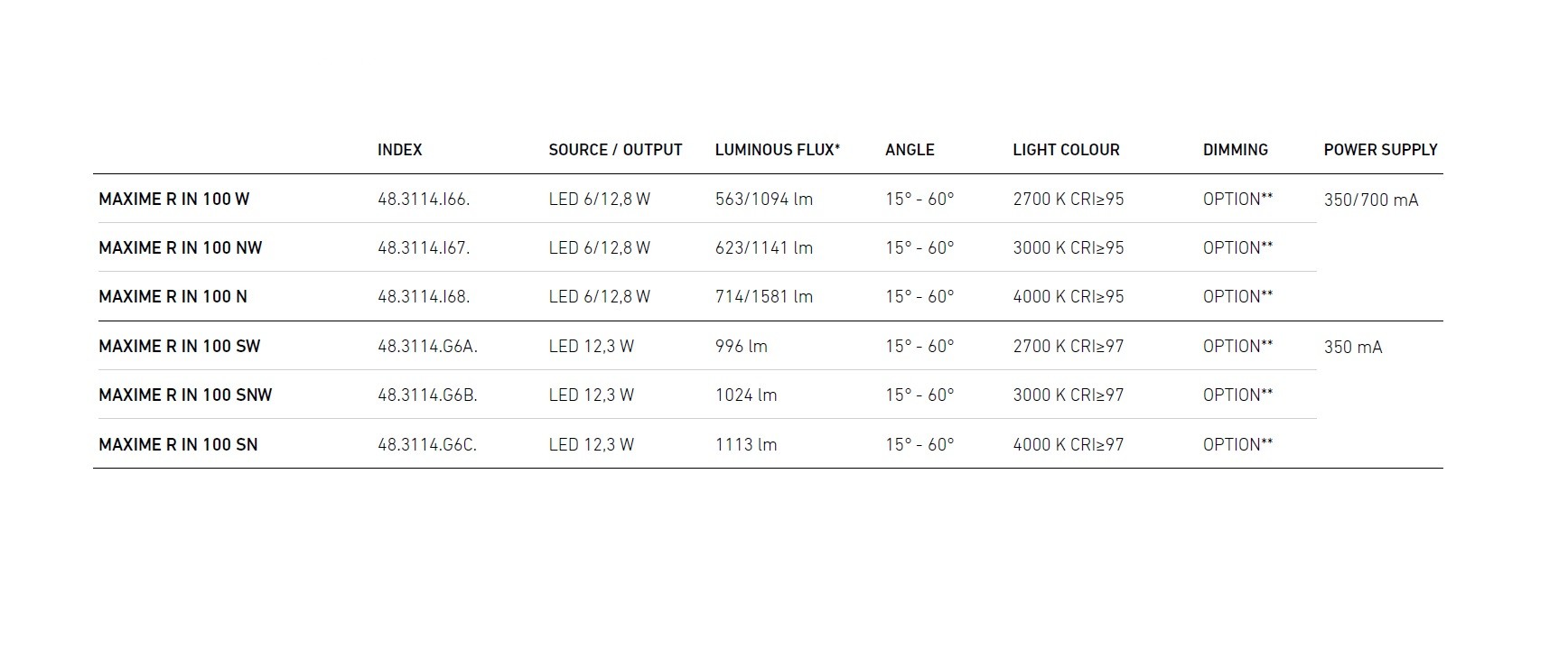Viewport: 1568px width, 660px height.
Task: Click the 350 mA power supply value
Action: pos(1352,348)
